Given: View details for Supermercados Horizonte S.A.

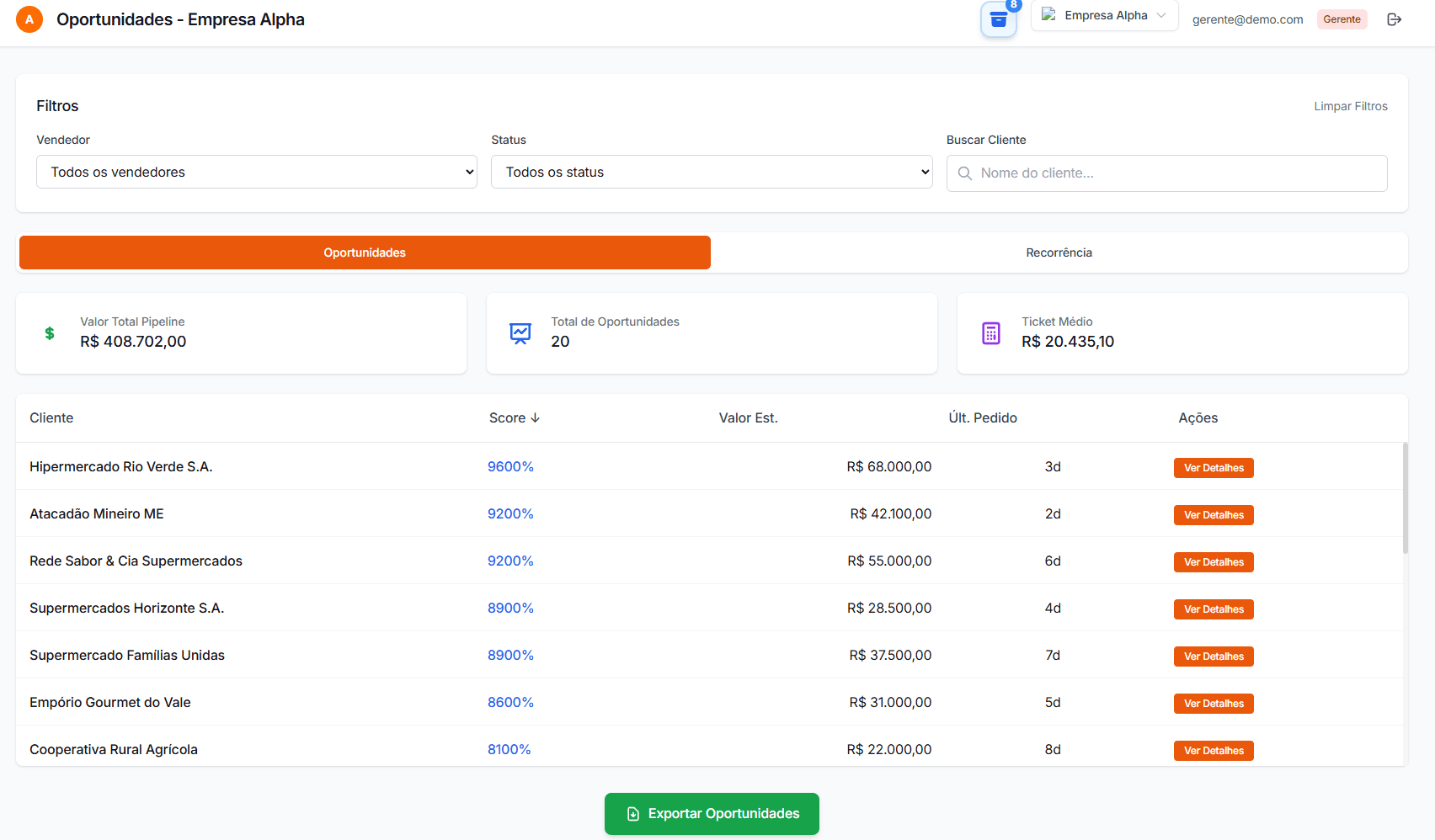Looking at the screenshot, I should click(x=1214, y=609).
